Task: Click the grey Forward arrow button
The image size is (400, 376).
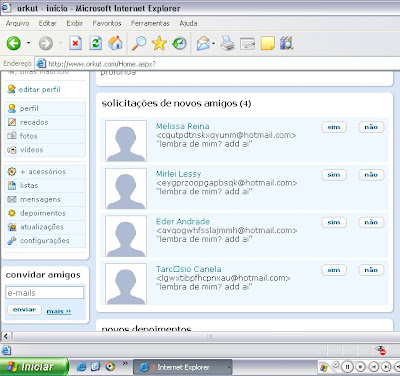Action: [46, 43]
